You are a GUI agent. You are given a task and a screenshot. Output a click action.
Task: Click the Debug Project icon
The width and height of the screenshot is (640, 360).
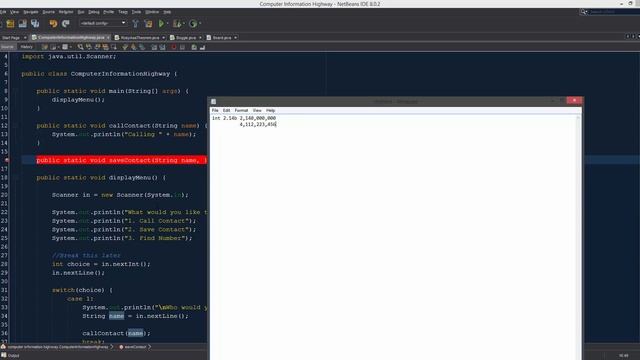[x=177, y=24]
